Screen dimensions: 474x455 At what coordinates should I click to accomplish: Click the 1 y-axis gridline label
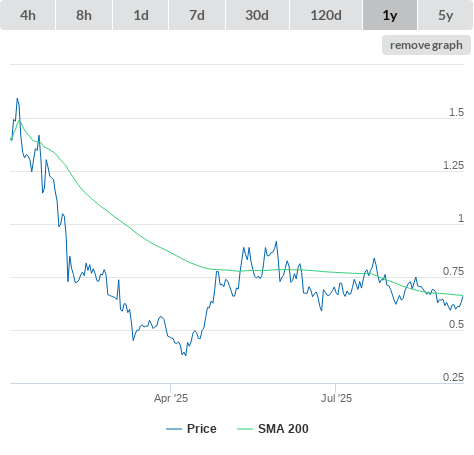pyautogui.click(x=461, y=218)
